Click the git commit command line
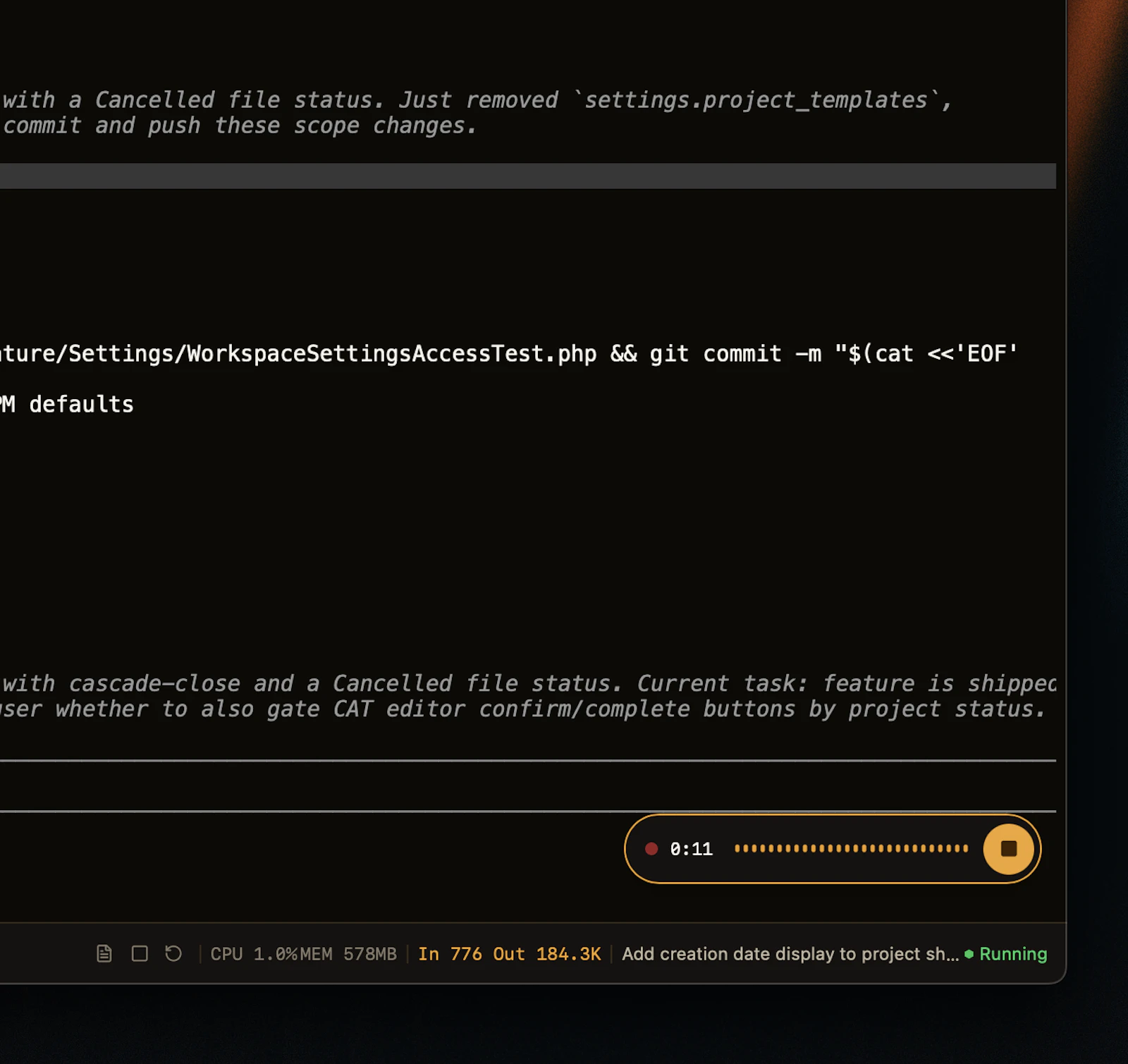 tap(509, 353)
